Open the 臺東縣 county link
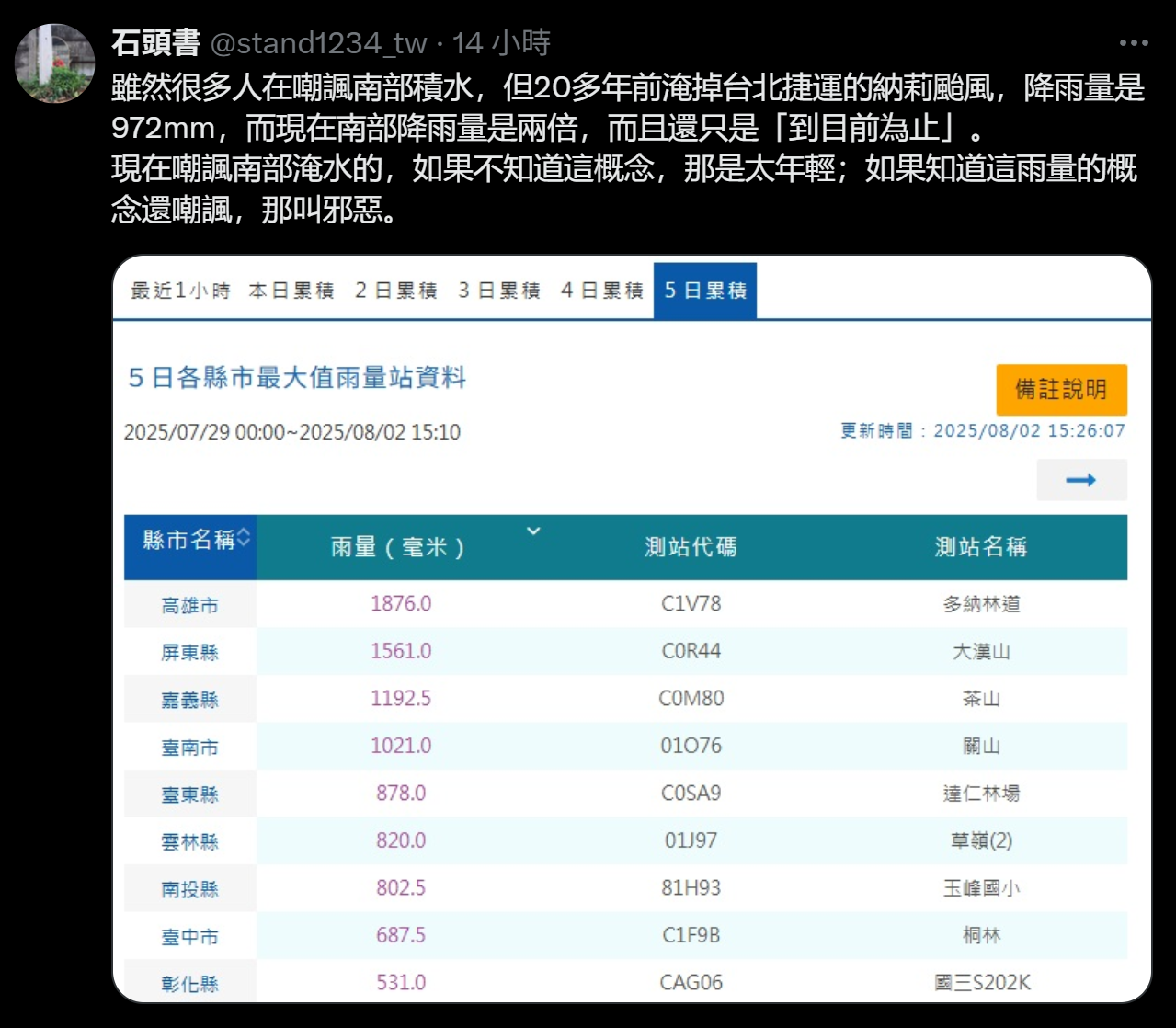This screenshot has height=1028, width=1176. click(190, 794)
